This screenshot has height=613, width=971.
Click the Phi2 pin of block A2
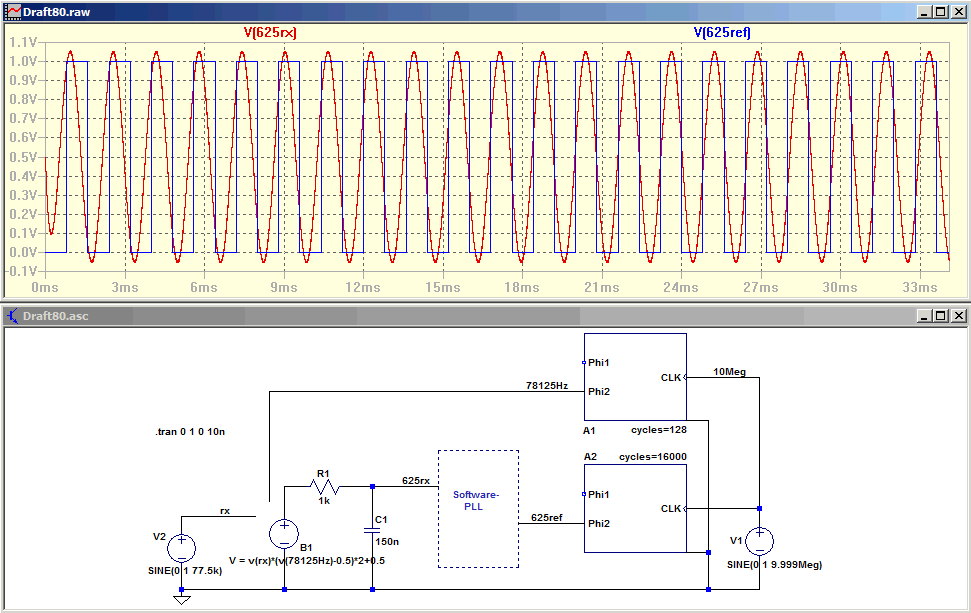[x=599, y=524]
